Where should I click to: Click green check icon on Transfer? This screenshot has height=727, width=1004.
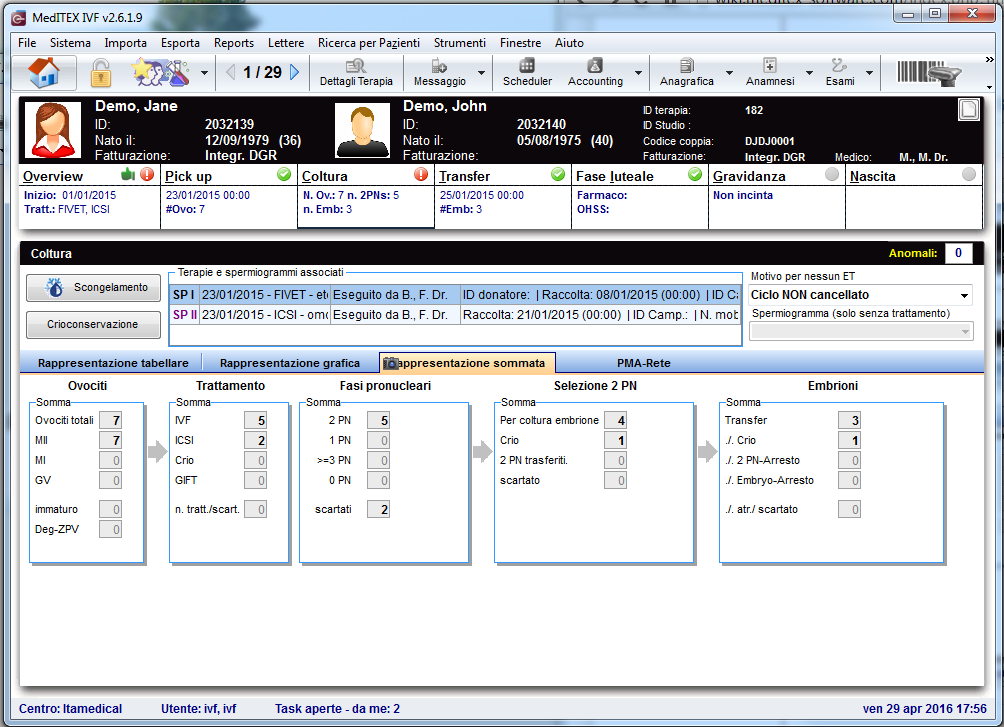tap(558, 174)
